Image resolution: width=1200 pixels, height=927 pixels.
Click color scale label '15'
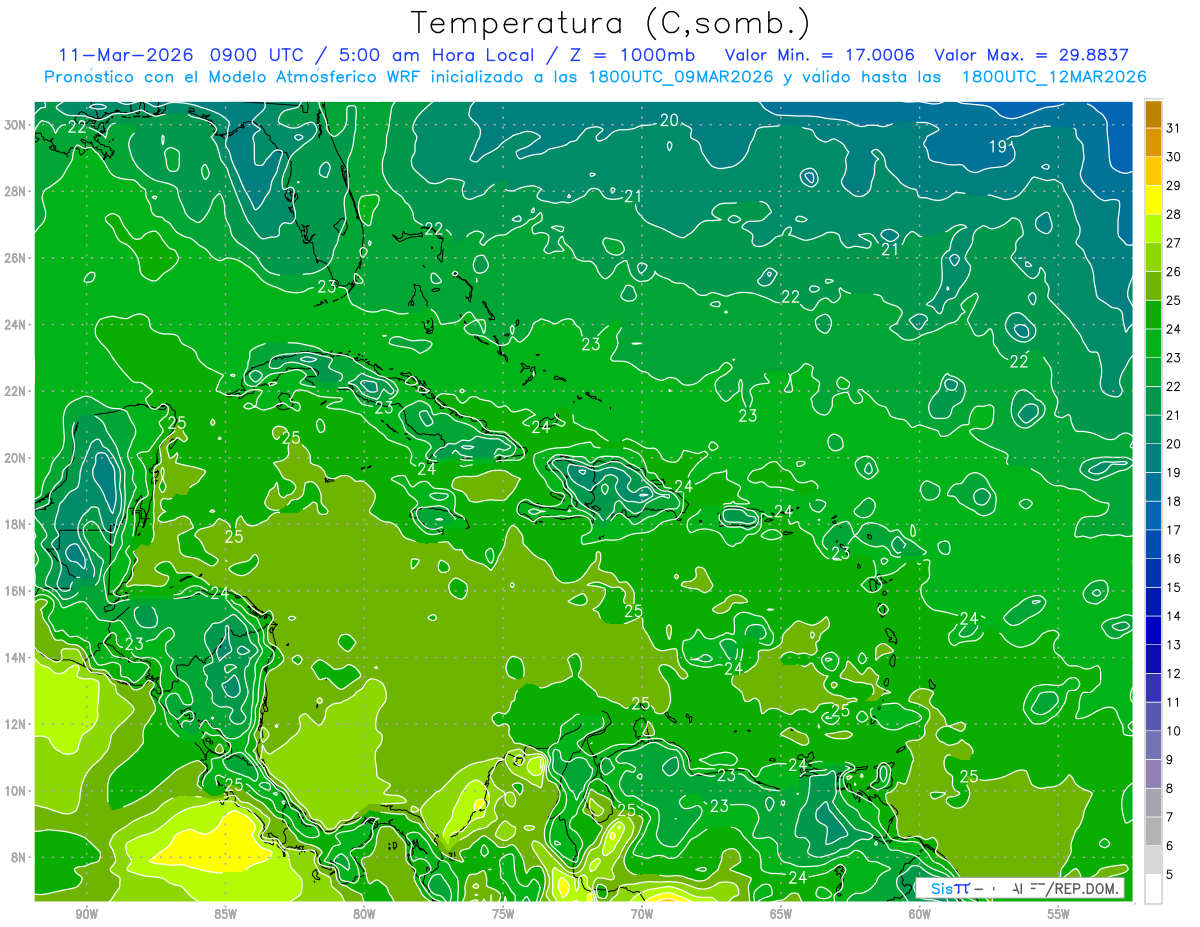pos(1174,588)
